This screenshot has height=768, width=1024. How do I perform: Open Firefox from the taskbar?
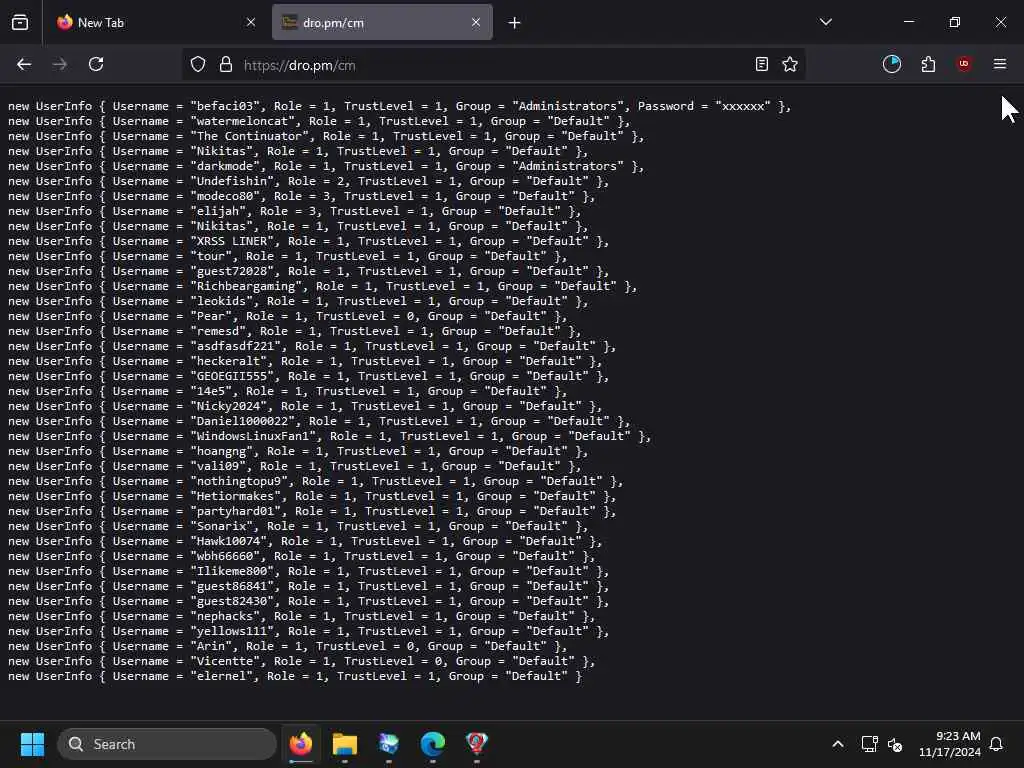[x=301, y=744]
